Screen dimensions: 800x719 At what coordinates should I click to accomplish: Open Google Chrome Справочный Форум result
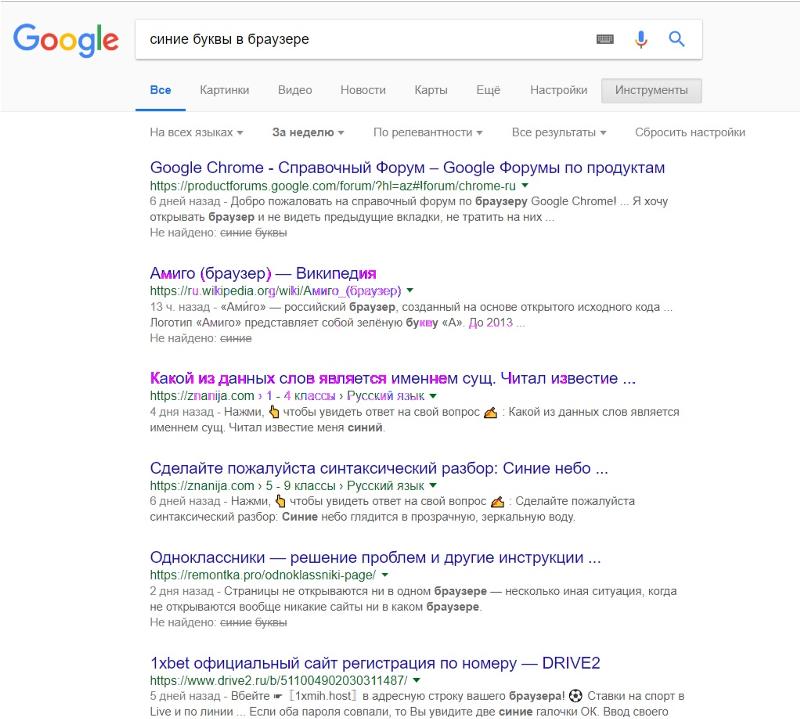pos(407,167)
